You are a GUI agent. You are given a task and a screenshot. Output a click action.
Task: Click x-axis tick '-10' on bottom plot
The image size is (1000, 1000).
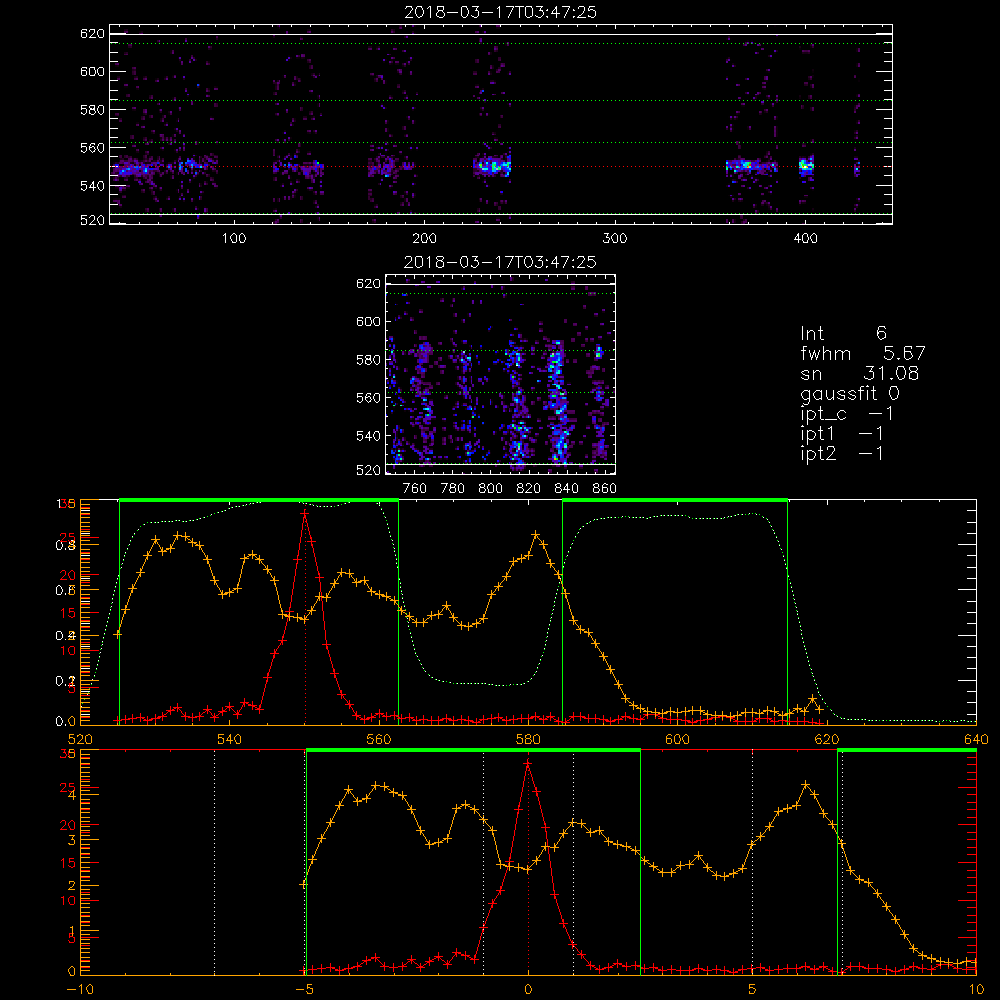pos(80,990)
